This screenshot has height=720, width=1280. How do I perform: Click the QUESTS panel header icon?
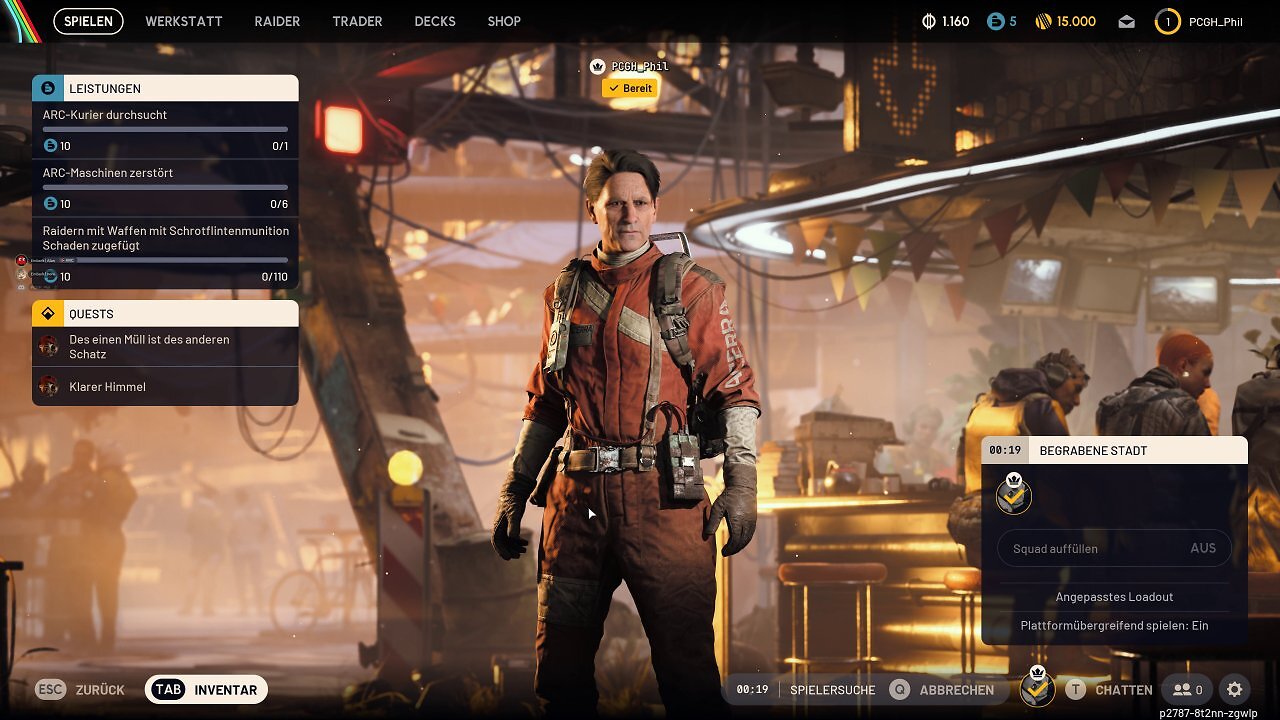point(47,313)
